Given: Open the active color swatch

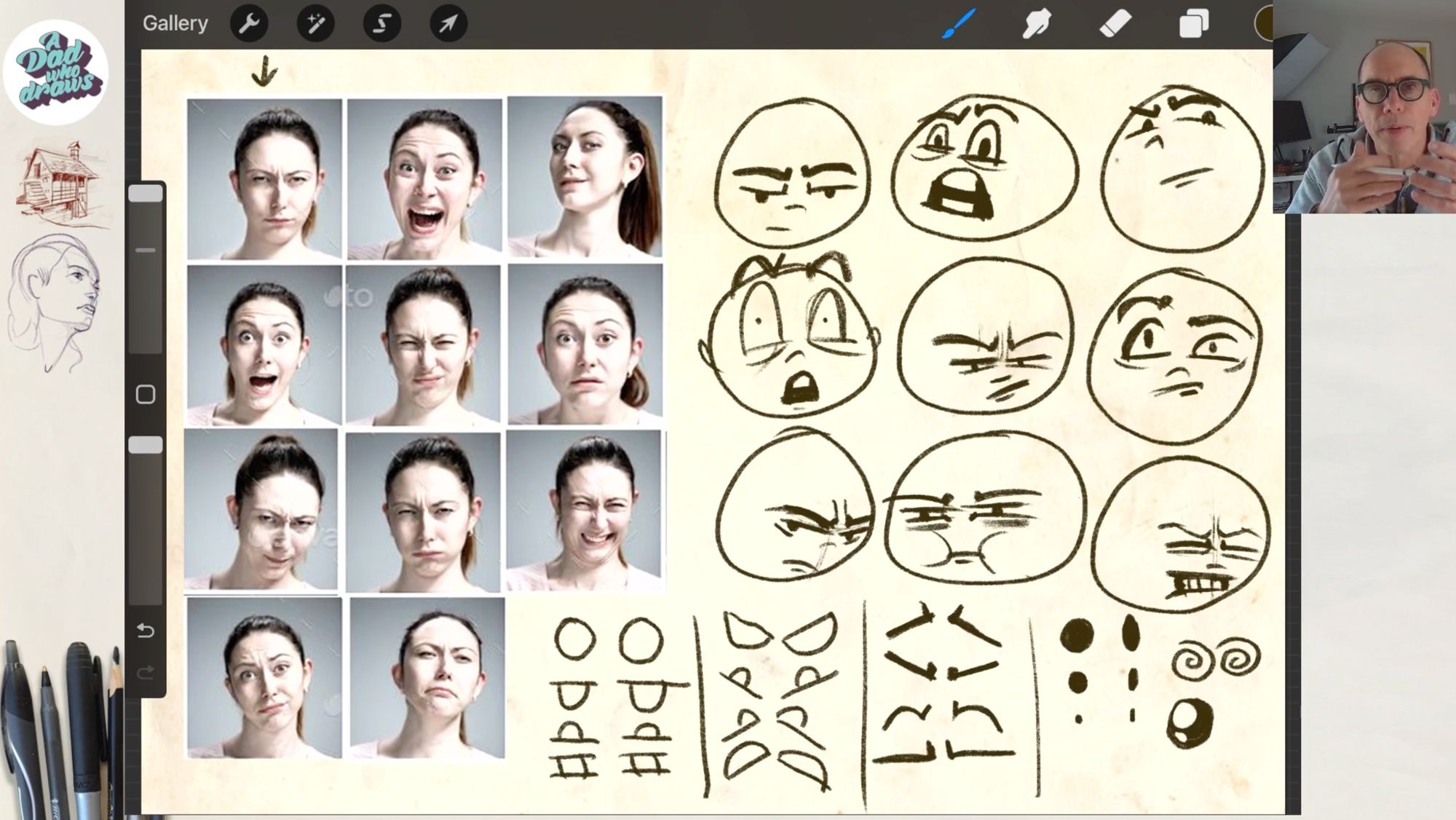Looking at the screenshot, I should click(1264, 23).
